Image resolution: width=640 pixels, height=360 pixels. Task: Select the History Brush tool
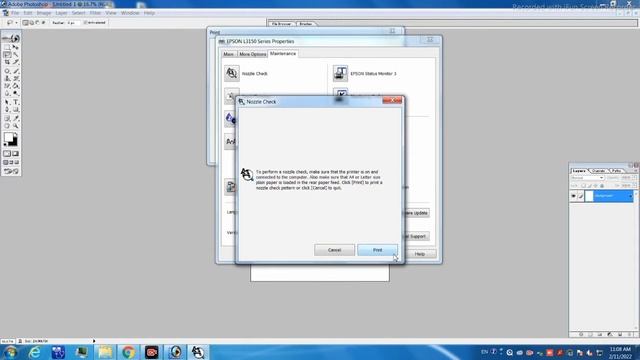(16, 78)
